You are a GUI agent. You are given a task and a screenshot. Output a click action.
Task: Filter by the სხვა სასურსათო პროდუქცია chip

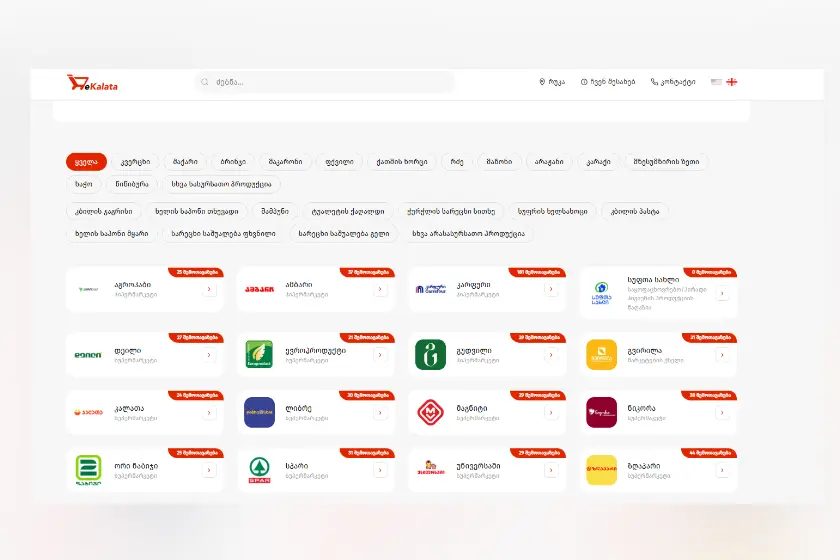221,184
